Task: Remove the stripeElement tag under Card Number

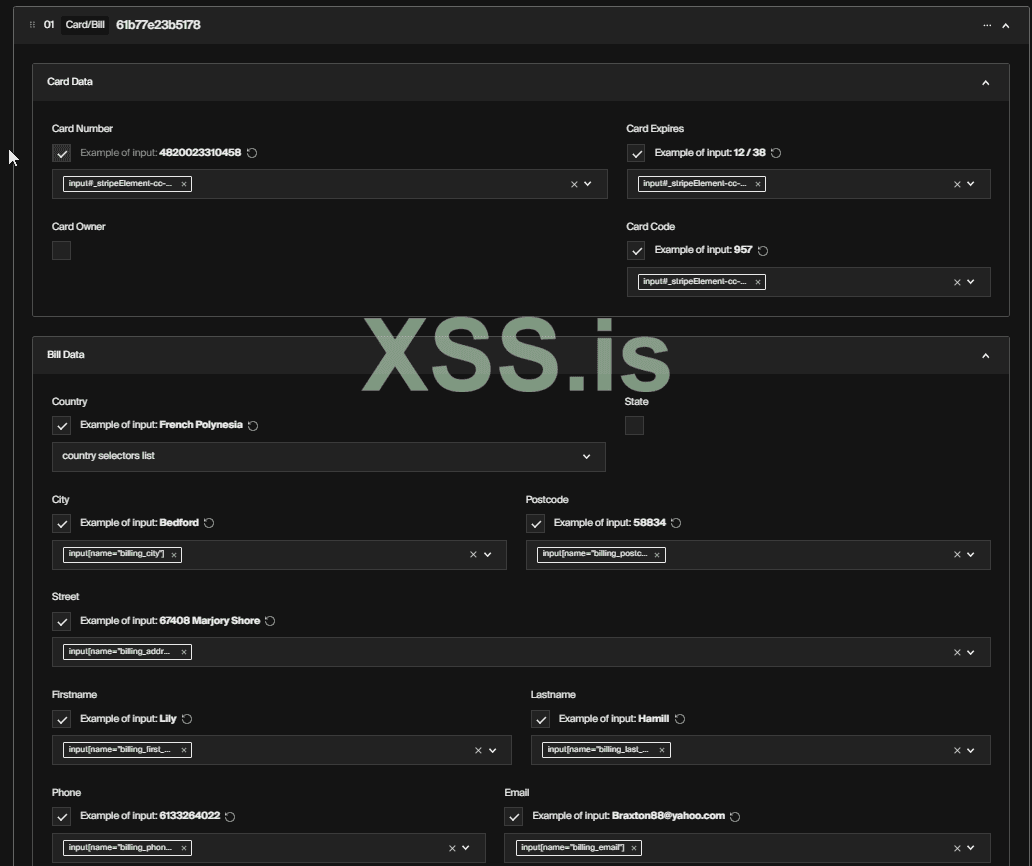Action: click(x=184, y=184)
